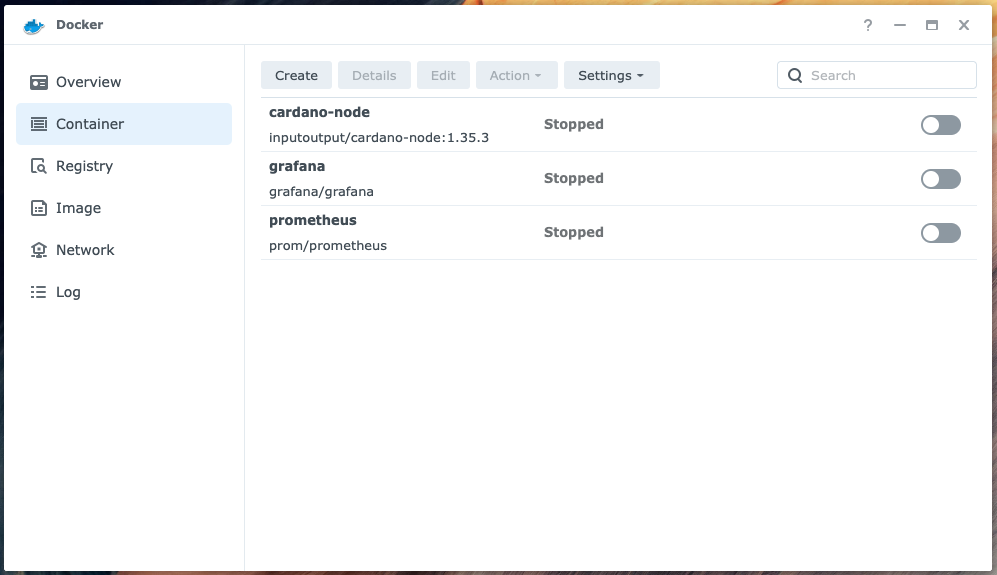Screen dimensions: 997x575
Task: Maximize the Docker window
Action: pos(932,25)
